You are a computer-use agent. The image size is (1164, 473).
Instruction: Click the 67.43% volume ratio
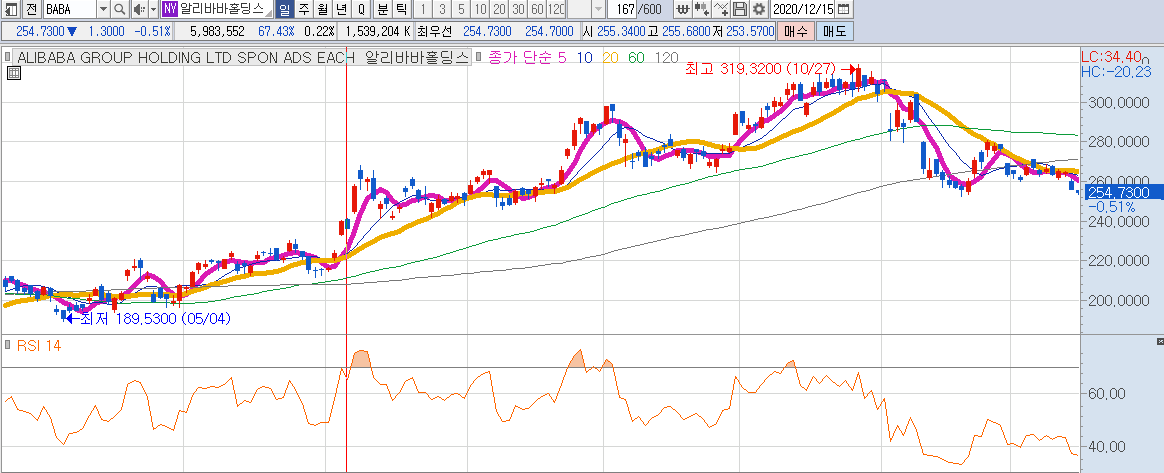coord(276,31)
